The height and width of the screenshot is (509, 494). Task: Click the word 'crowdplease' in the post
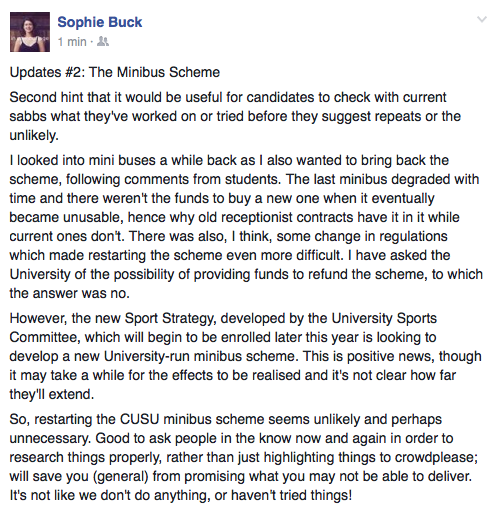(434, 457)
